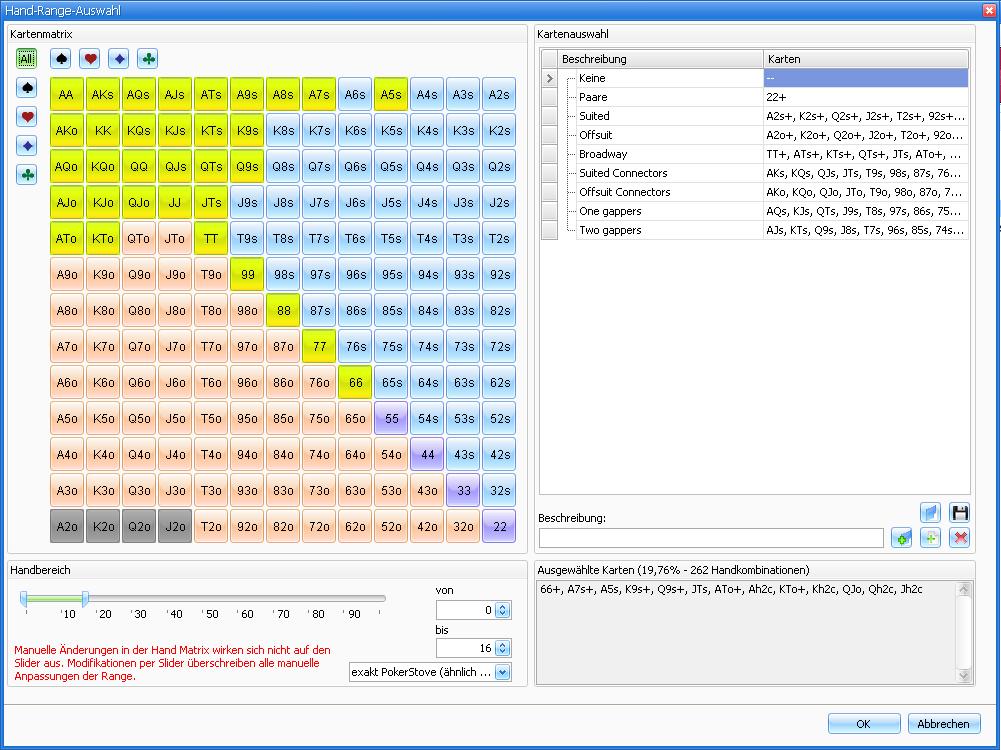This screenshot has height=750, width=1001.
Task: Toggle the 32s hand cell
Action: (x=499, y=490)
